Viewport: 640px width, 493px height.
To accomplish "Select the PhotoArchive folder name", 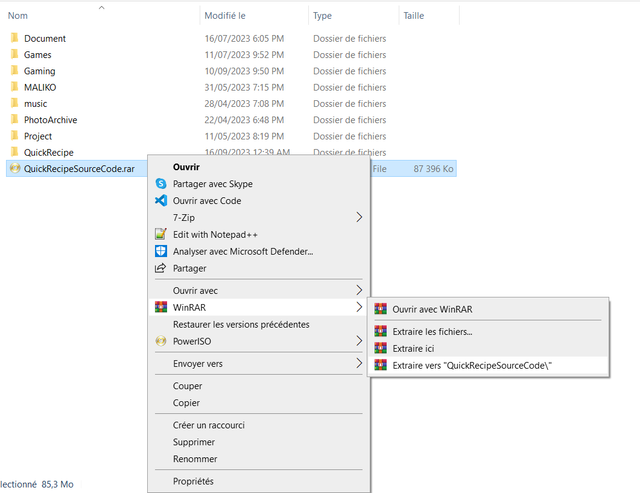I will (50, 120).
